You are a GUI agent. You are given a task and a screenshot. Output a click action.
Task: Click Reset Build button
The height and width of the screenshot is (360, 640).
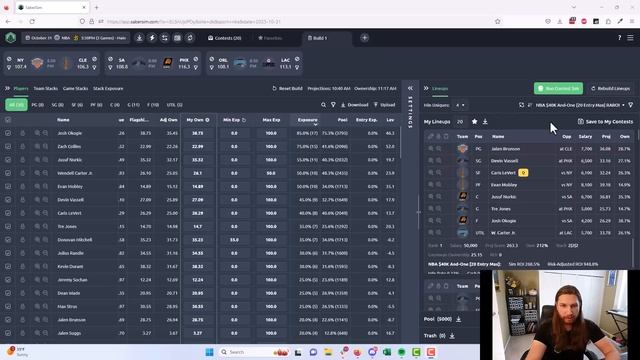[x=287, y=88]
